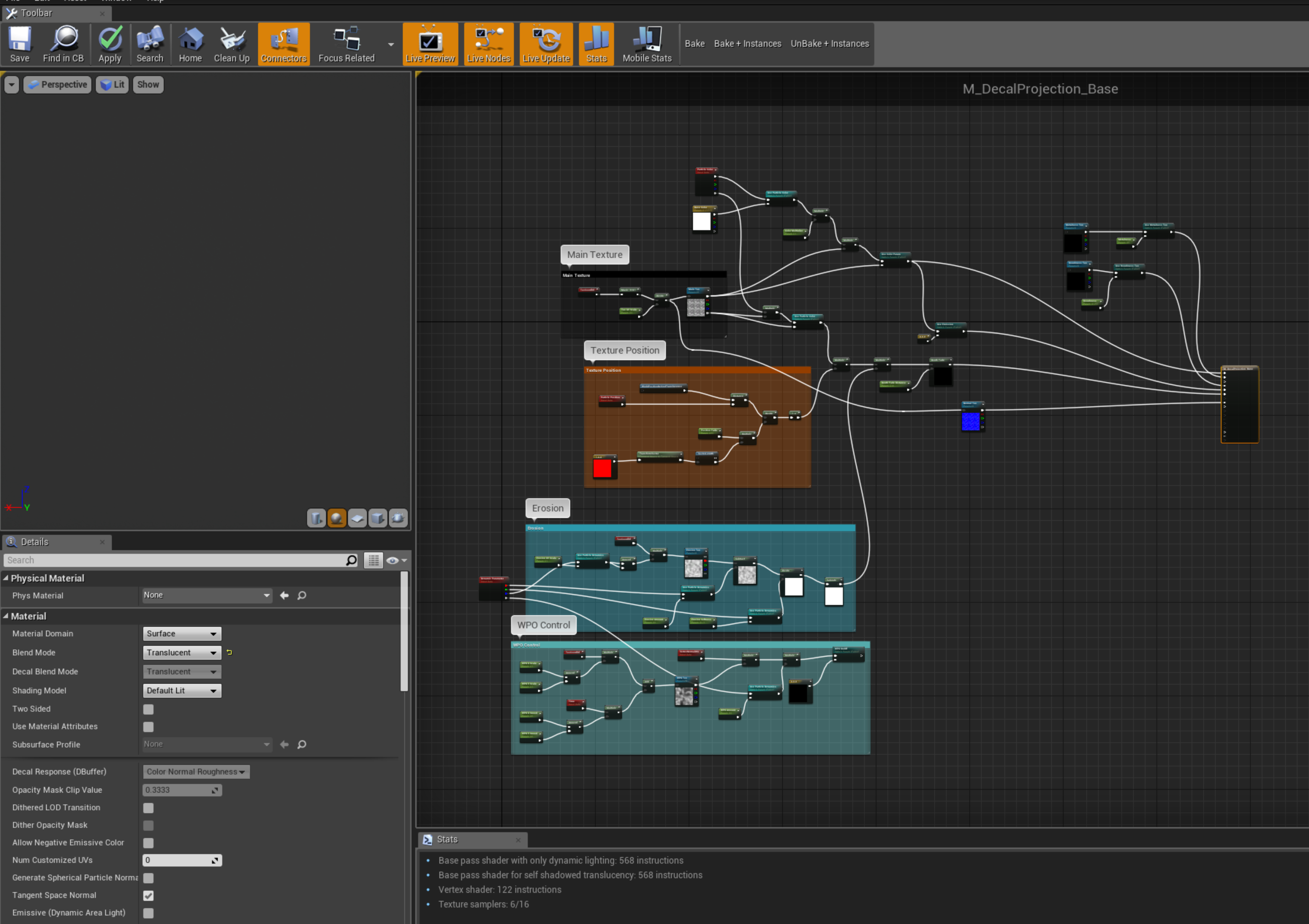Select the Stats panel tab
The image size is (1309, 924).
(447, 839)
